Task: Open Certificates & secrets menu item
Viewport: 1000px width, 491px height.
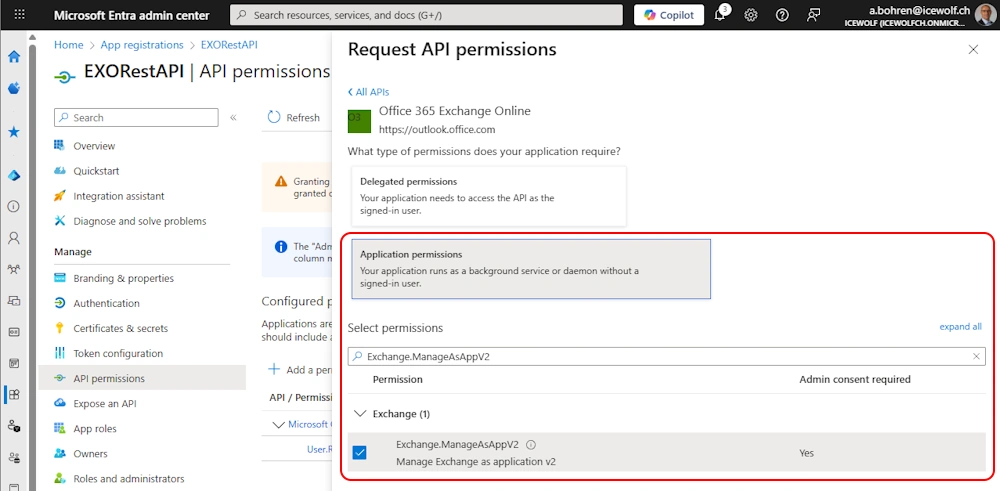Action: point(120,328)
